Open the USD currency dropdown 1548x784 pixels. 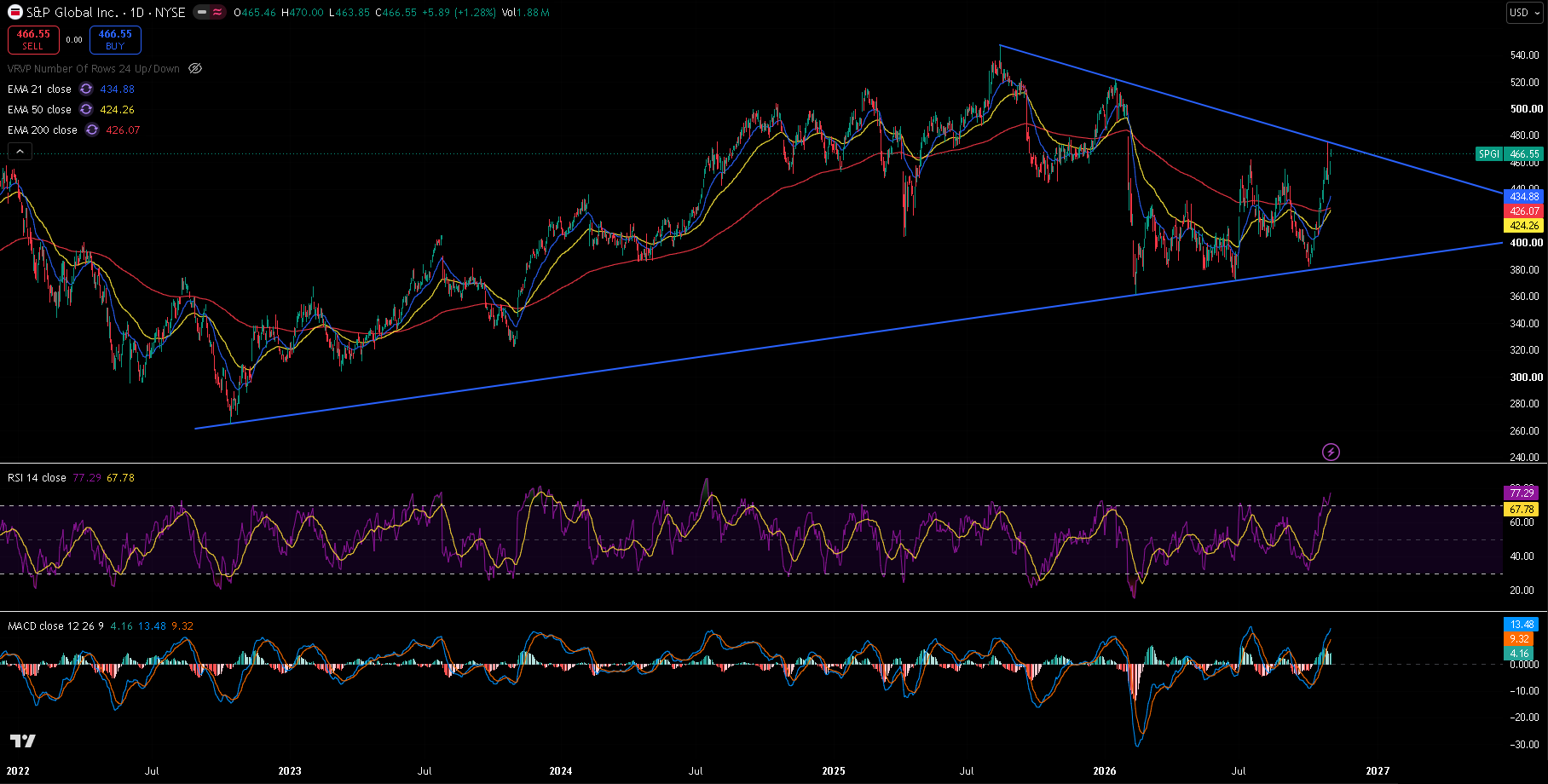pos(1525,12)
